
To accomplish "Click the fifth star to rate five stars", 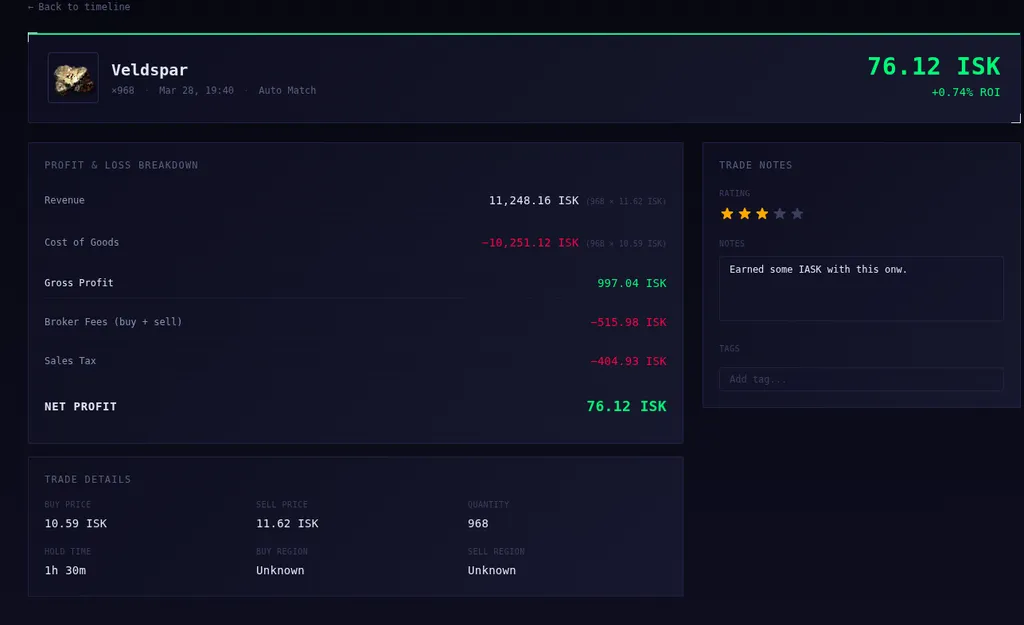I will pyautogui.click(x=795, y=213).
